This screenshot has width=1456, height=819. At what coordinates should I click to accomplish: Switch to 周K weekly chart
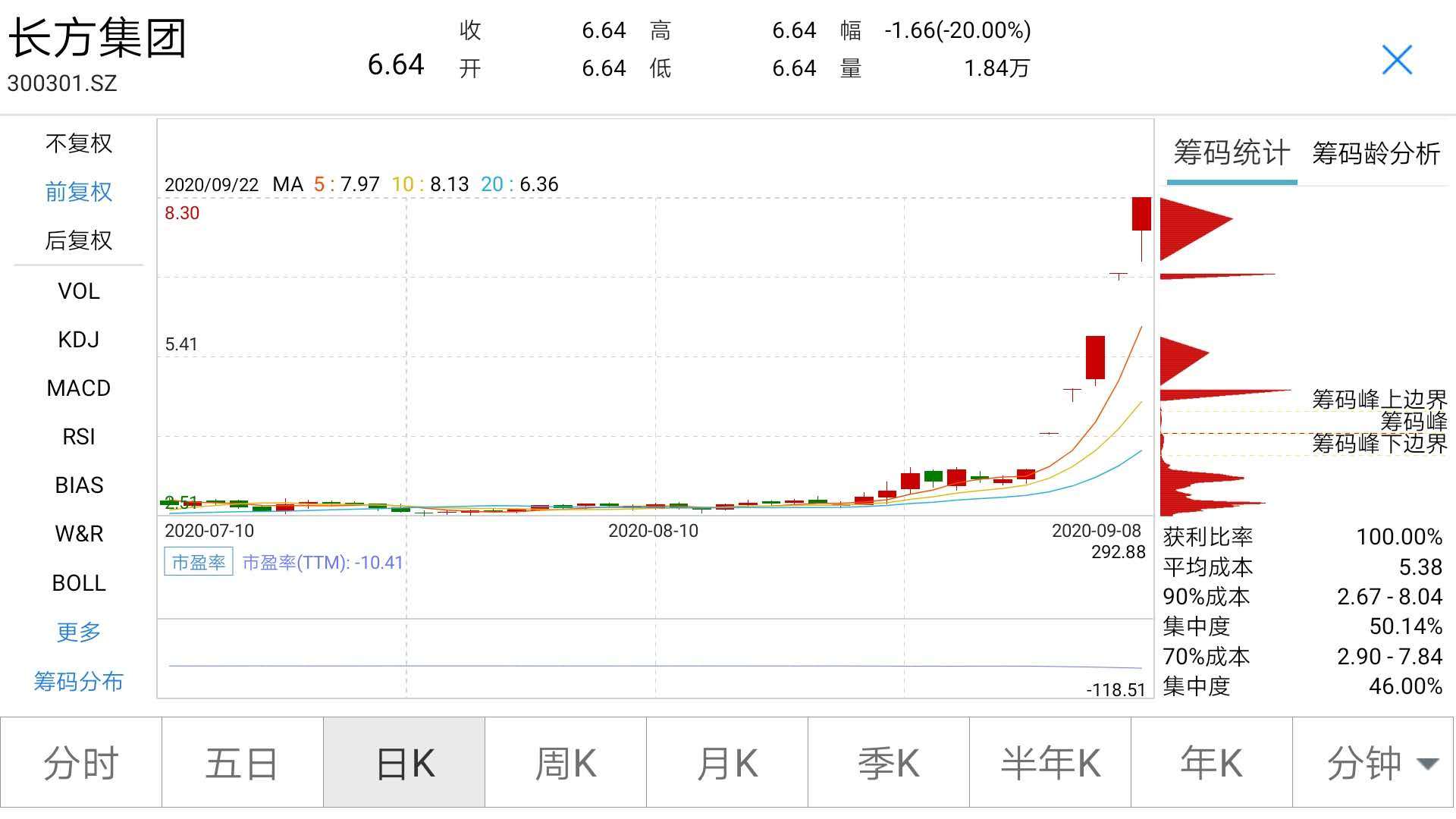point(566,763)
